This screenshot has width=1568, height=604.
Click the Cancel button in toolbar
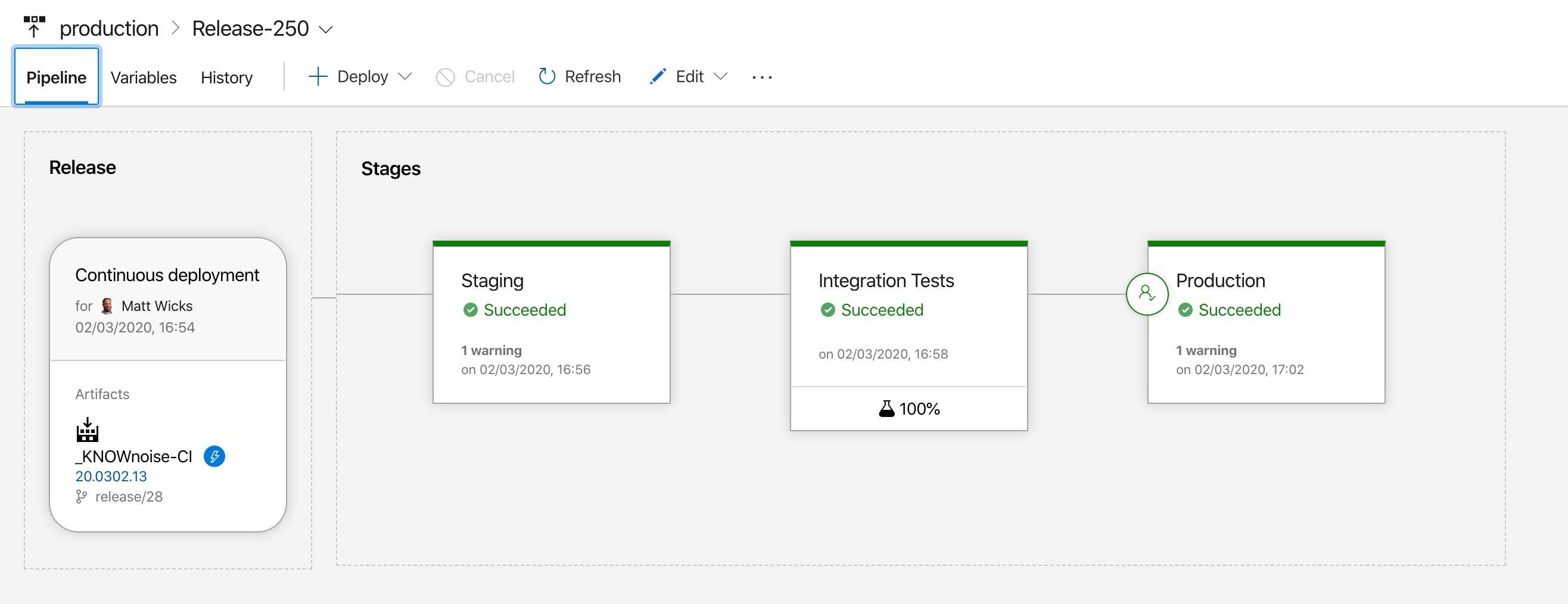(x=475, y=77)
